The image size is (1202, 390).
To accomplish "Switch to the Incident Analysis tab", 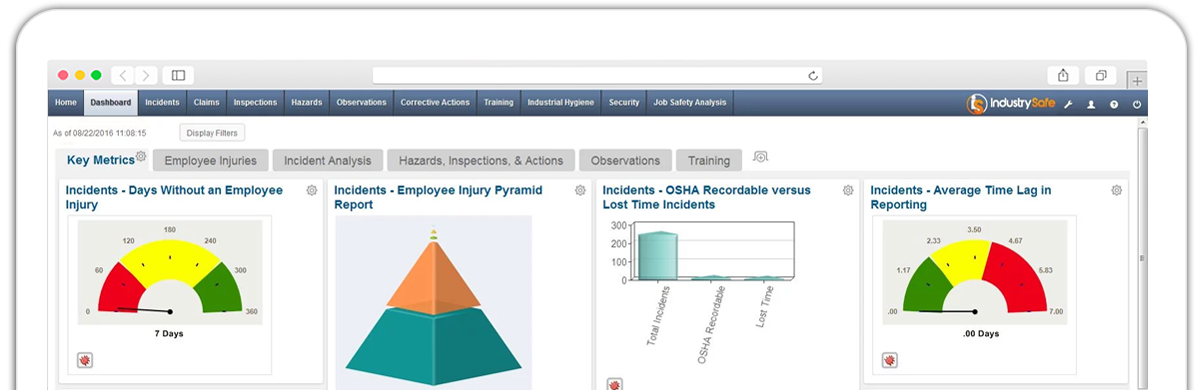I will 327,160.
